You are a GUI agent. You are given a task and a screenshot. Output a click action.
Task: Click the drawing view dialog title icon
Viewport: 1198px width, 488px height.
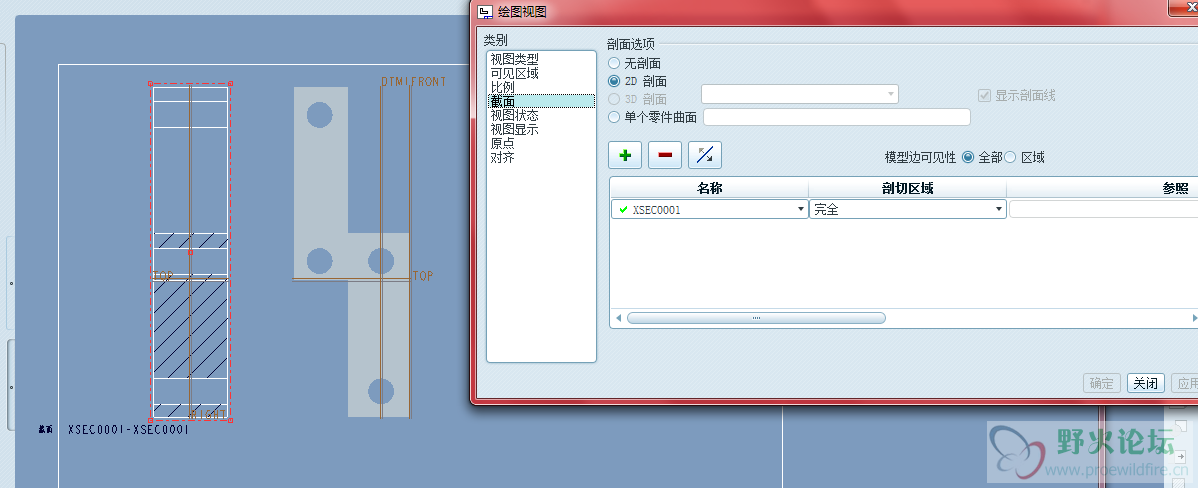tap(485, 11)
